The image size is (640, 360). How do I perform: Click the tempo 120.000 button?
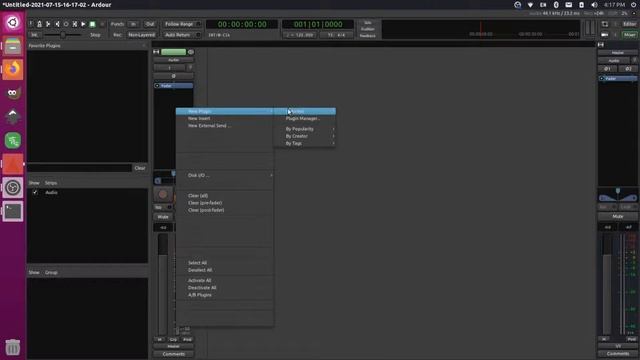pyautogui.click(x=300, y=35)
